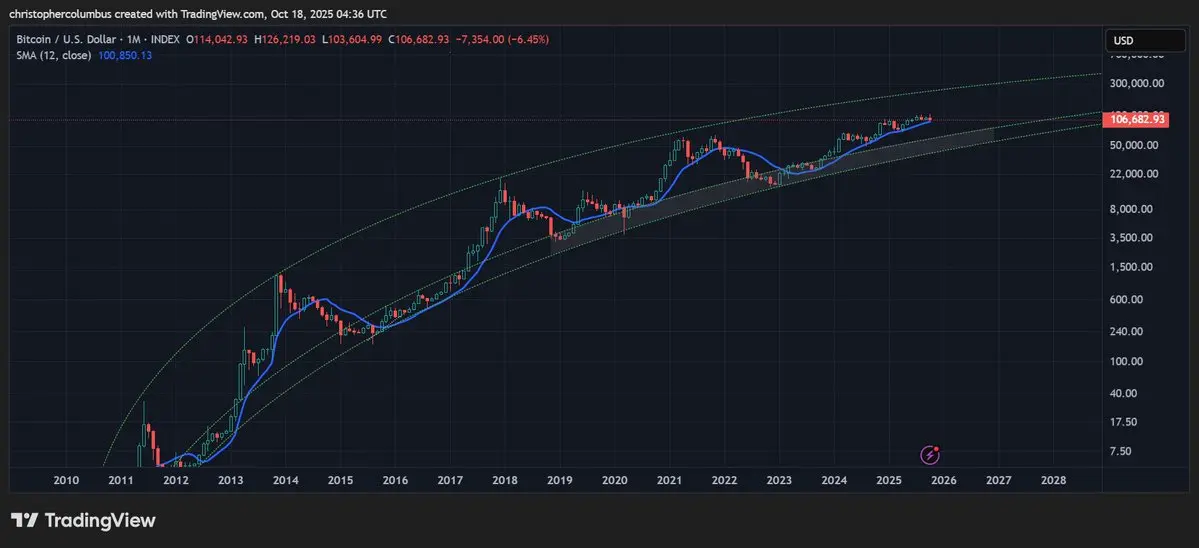This screenshot has height=548, width=1199.
Task: Click the 2017 label on time axis
Action: click(x=450, y=480)
